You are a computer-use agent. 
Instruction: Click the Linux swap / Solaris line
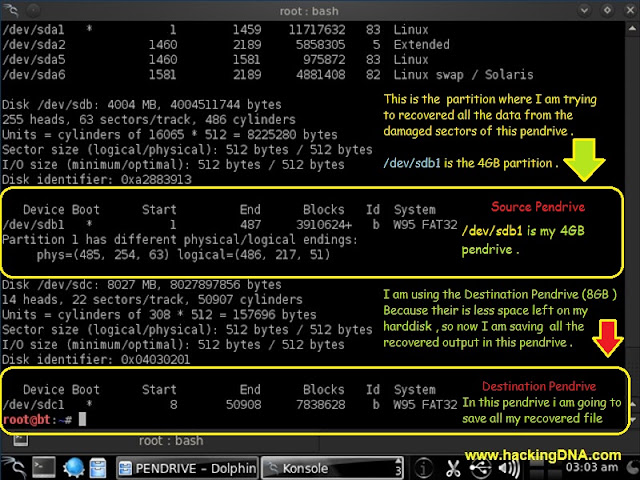click(x=268, y=75)
